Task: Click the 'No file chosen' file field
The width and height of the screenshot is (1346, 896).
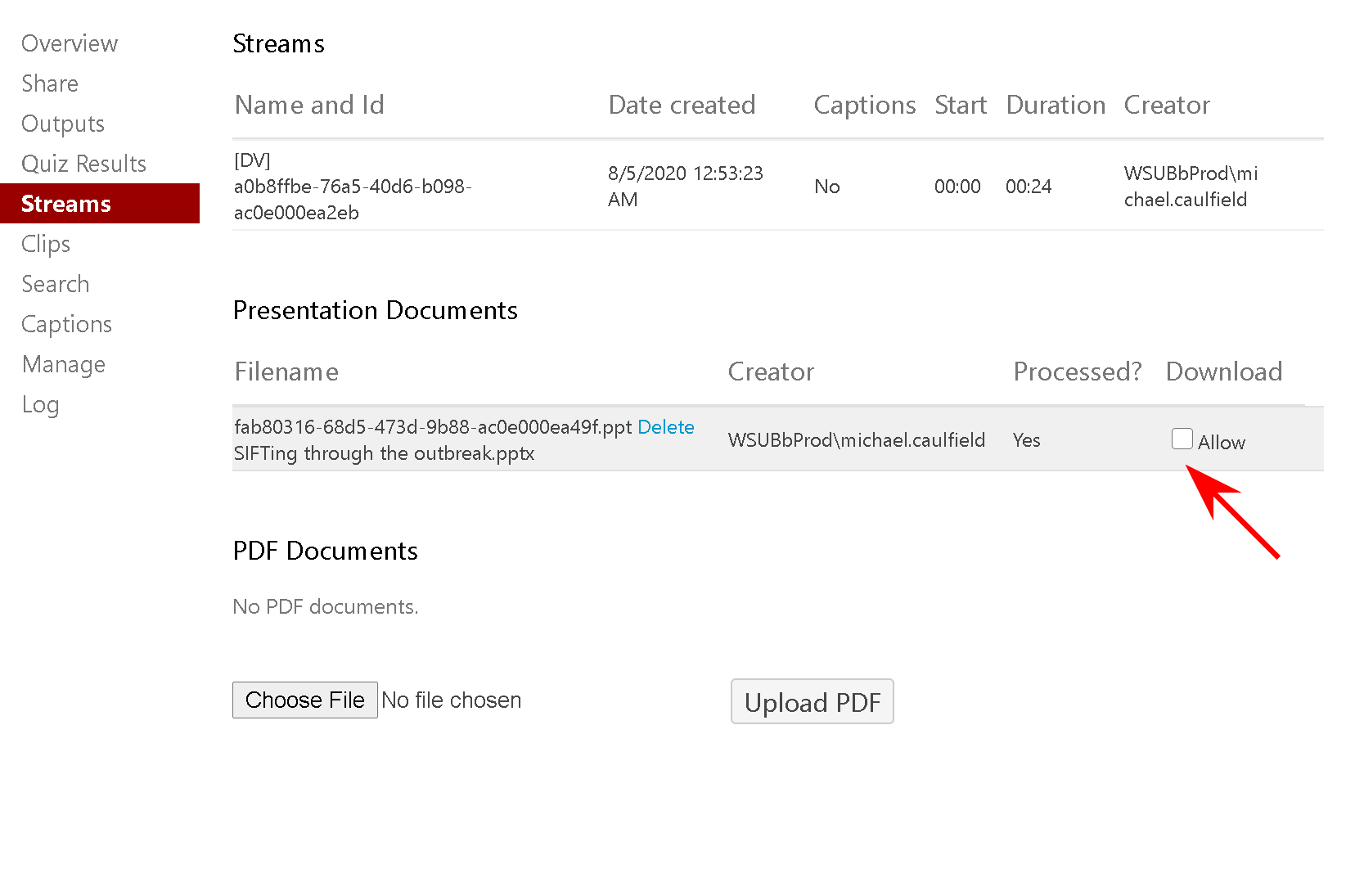Action: (x=451, y=700)
